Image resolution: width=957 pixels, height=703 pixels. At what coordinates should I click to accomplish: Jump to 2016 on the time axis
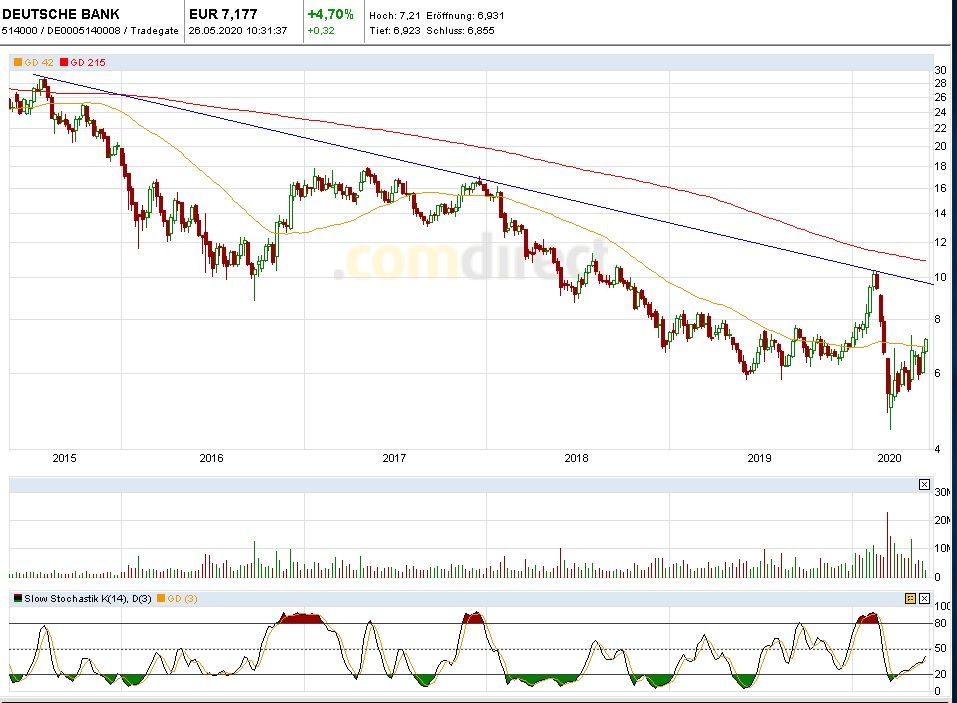coord(211,458)
